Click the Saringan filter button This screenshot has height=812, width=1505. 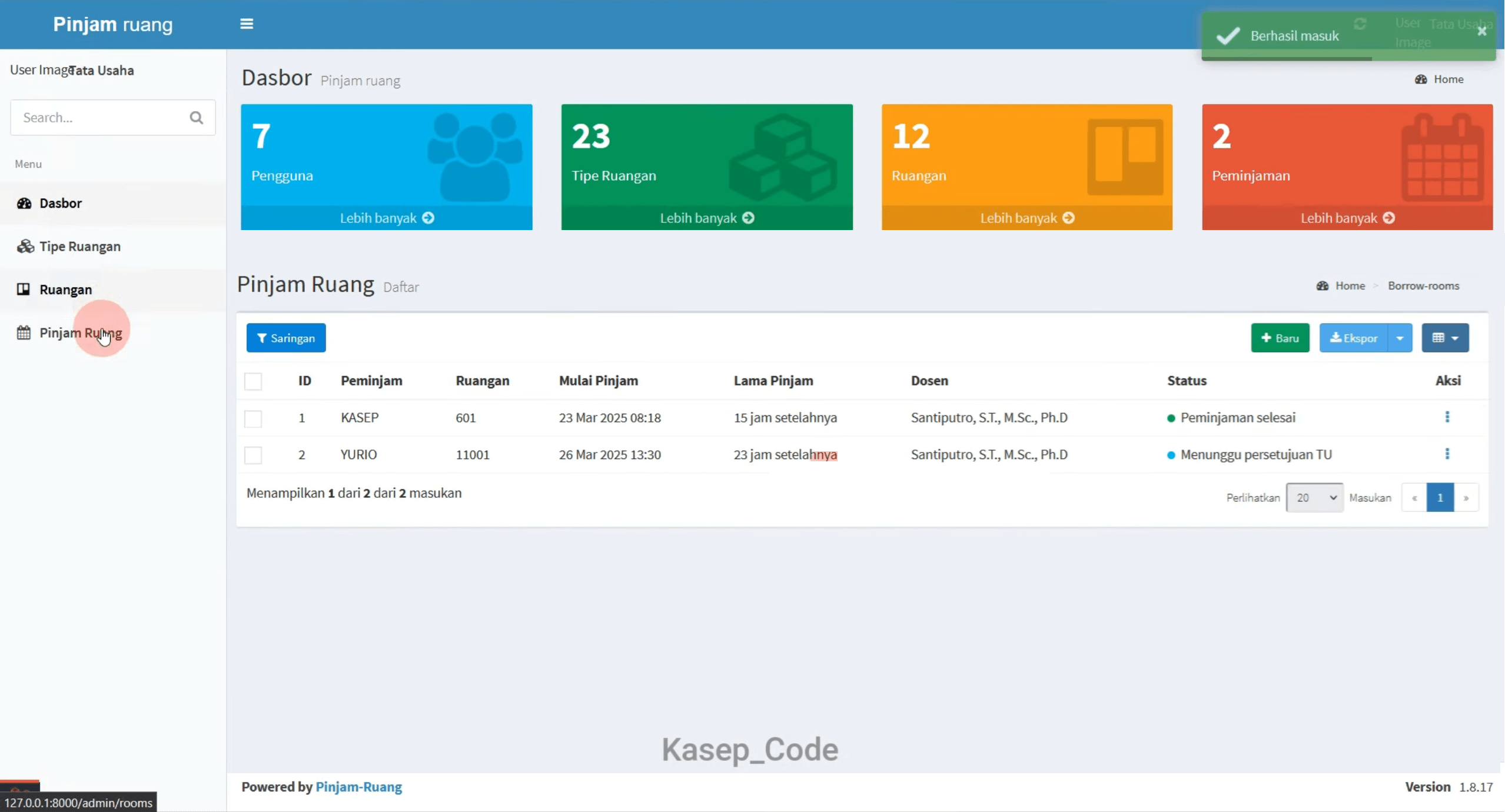(286, 338)
